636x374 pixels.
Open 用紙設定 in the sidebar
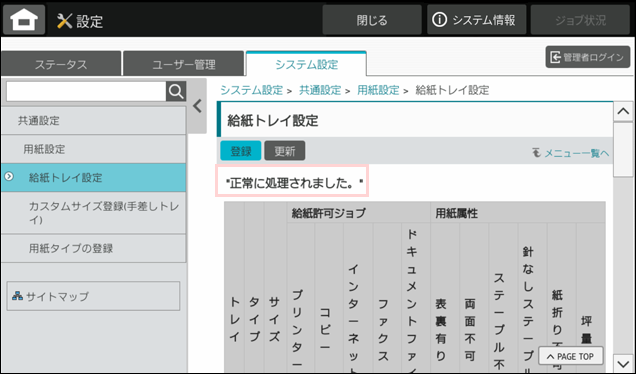tap(93, 149)
